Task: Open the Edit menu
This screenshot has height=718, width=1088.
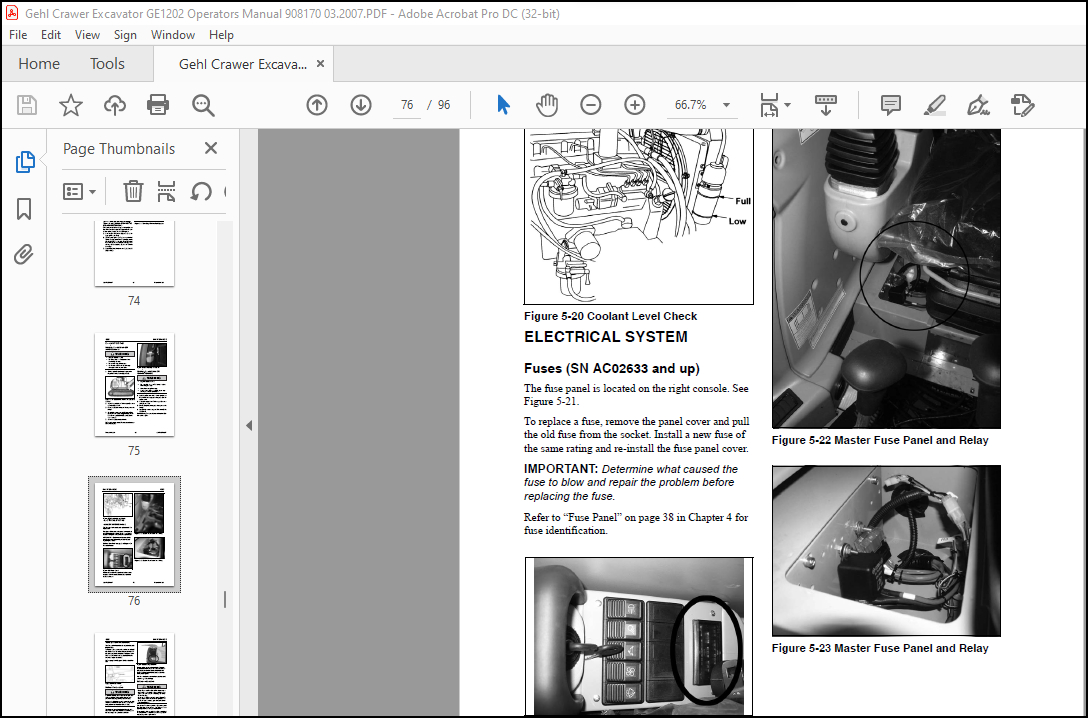Action: coord(51,35)
